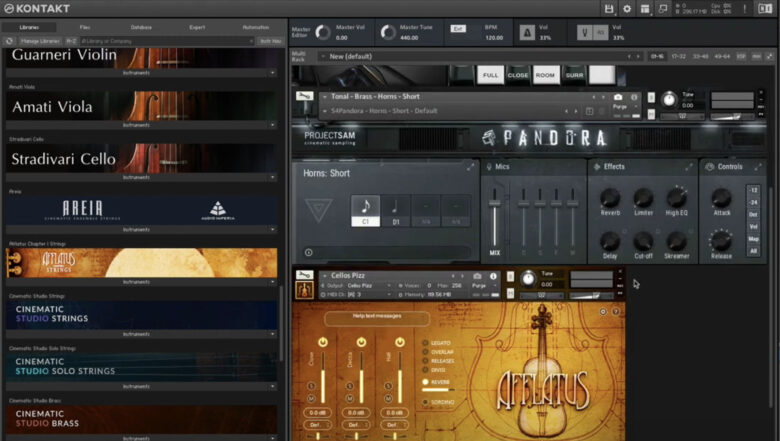Expand the Controls panel arrow icon
The image size is (780, 441).
[758, 168]
